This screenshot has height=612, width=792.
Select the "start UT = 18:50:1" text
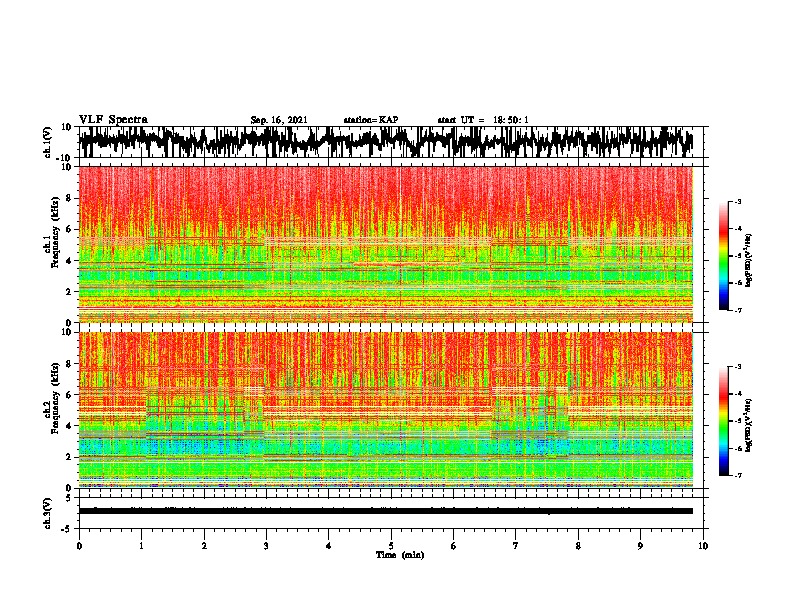(x=483, y=120)
